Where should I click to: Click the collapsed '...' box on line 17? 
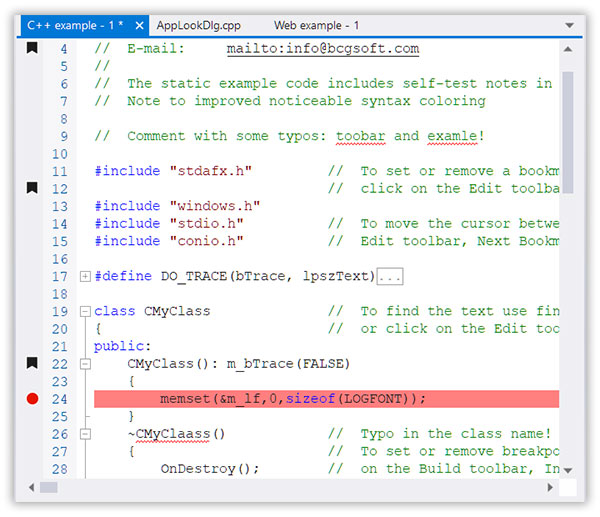[390, 276]
